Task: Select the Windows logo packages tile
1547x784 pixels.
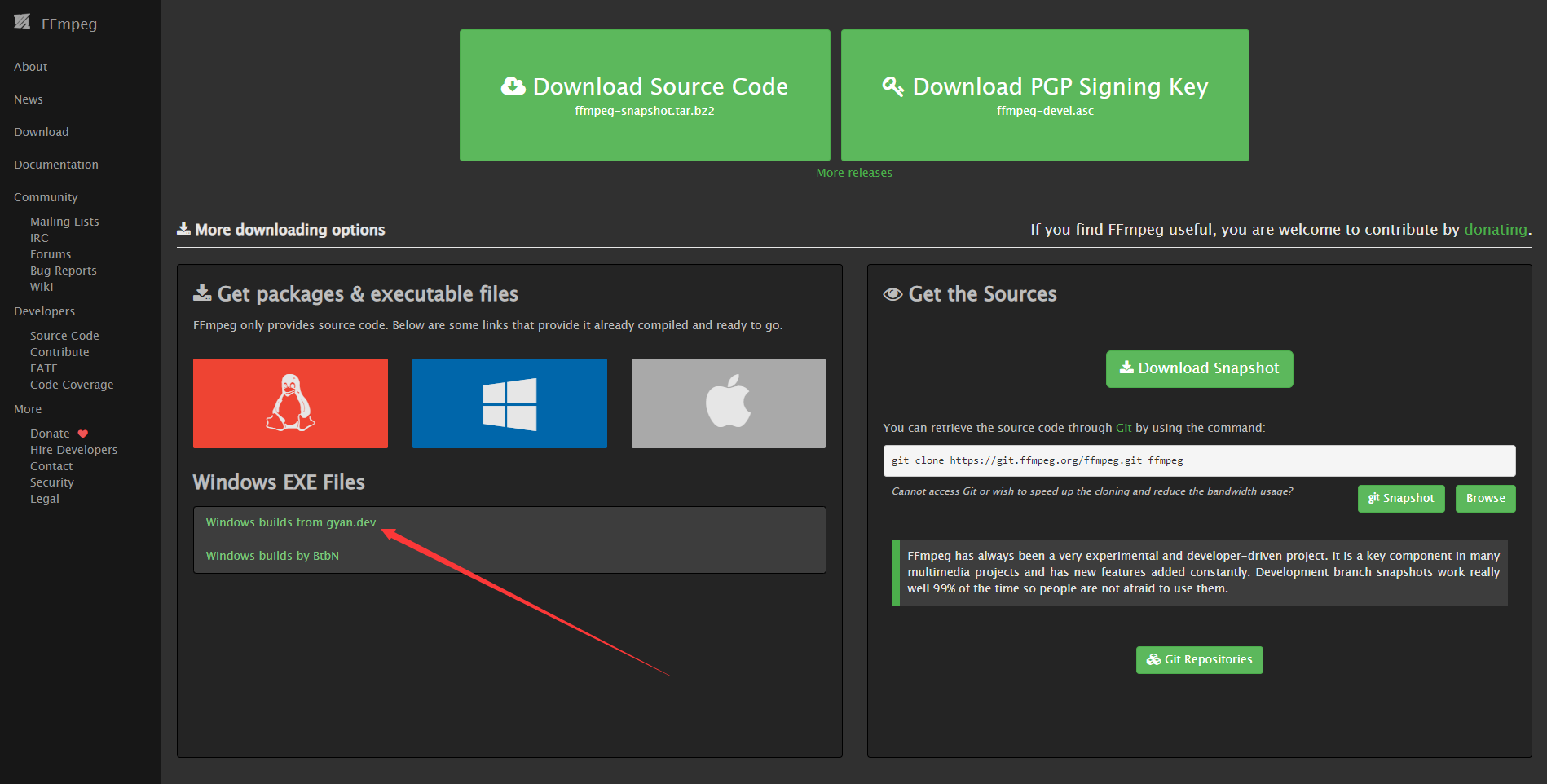Action: [509, 403]
